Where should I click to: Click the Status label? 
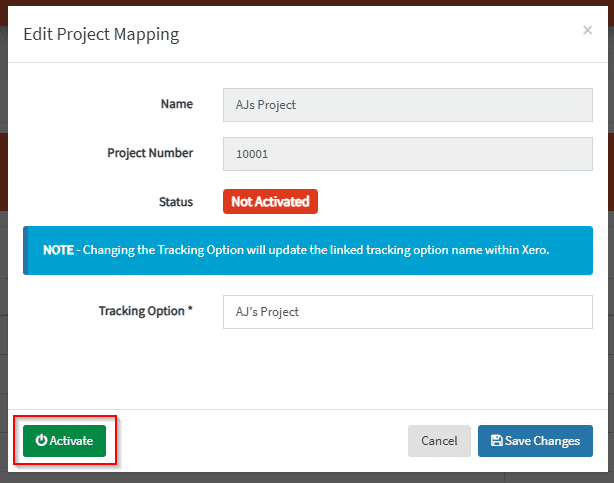pos(176,202)
